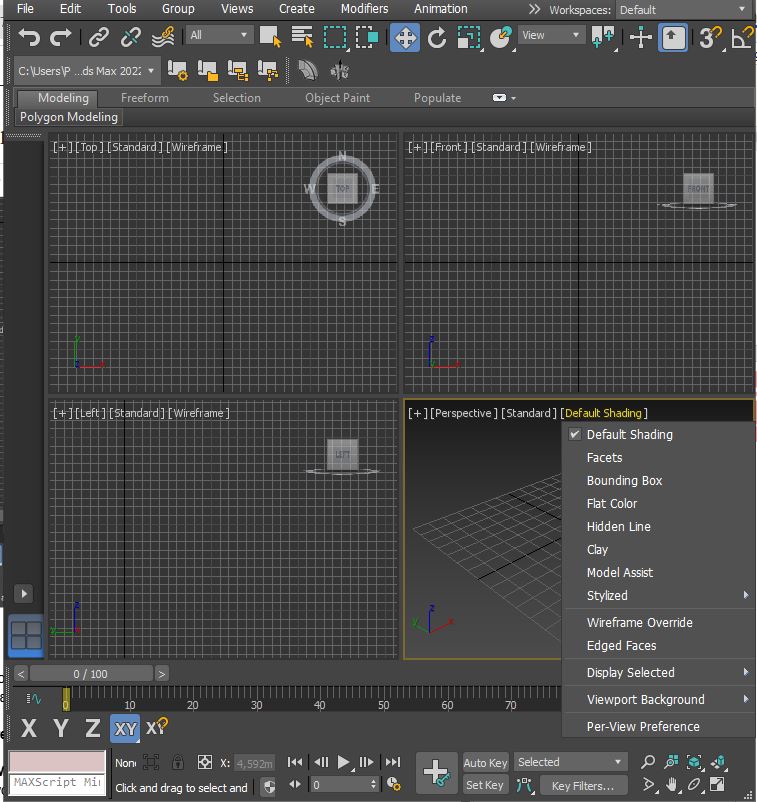
Task: Open the Select by Name list icon
Action: click(x=302, y=37)
